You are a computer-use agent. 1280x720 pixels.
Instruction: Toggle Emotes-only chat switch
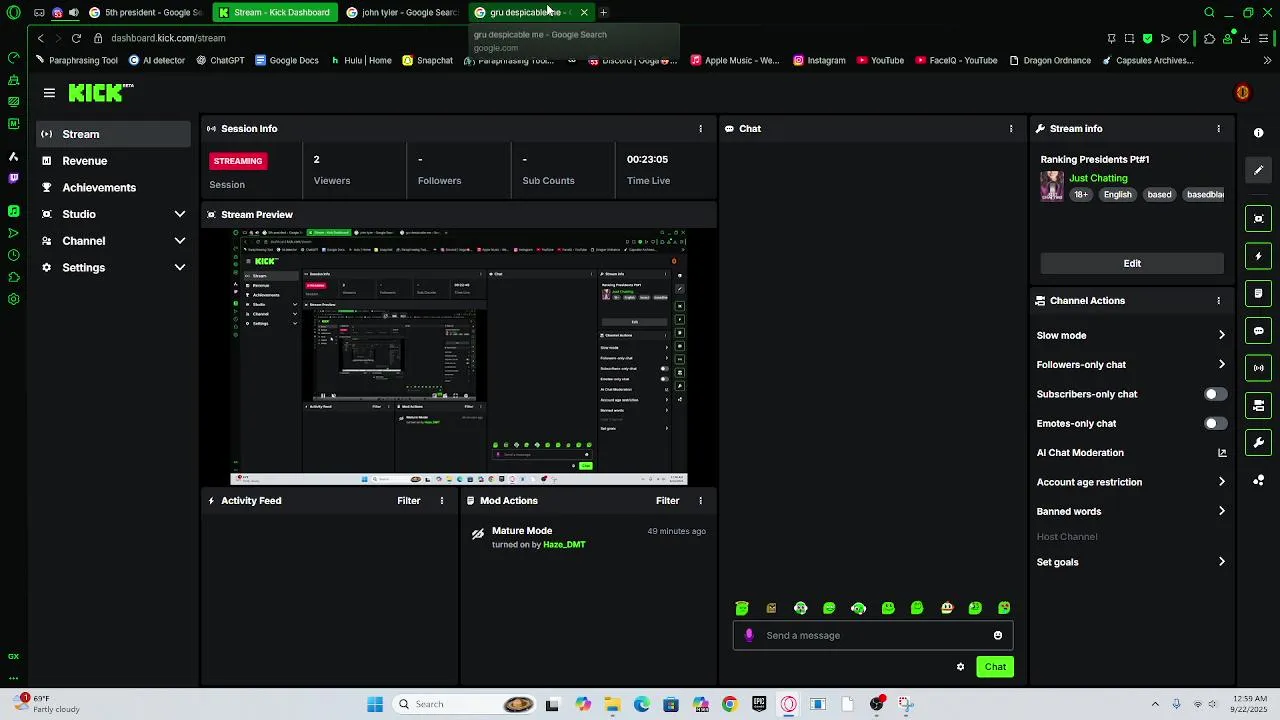click(x=1214, y=424)
